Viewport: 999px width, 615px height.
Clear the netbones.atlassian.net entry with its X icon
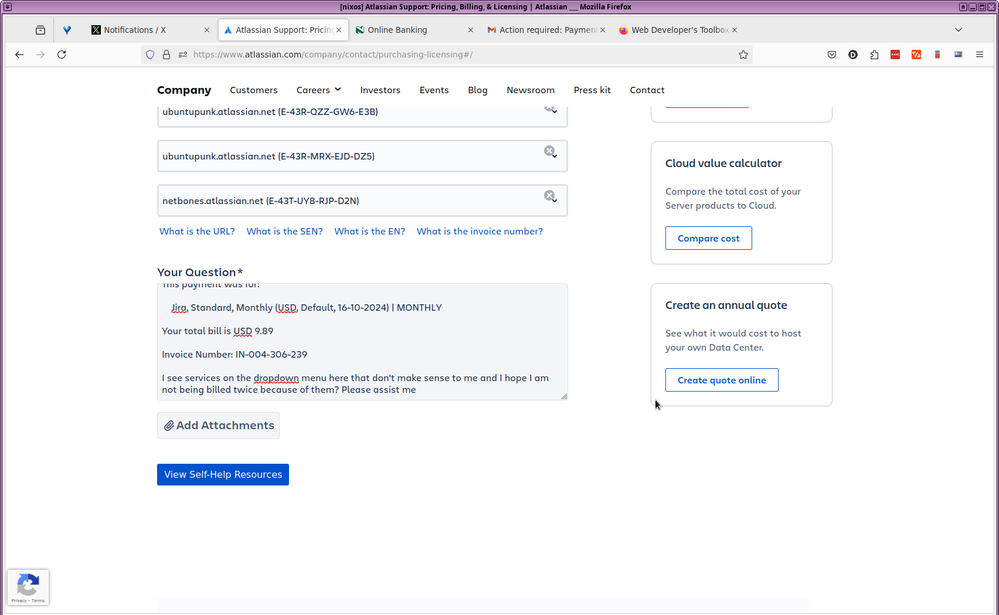(550, 196)
